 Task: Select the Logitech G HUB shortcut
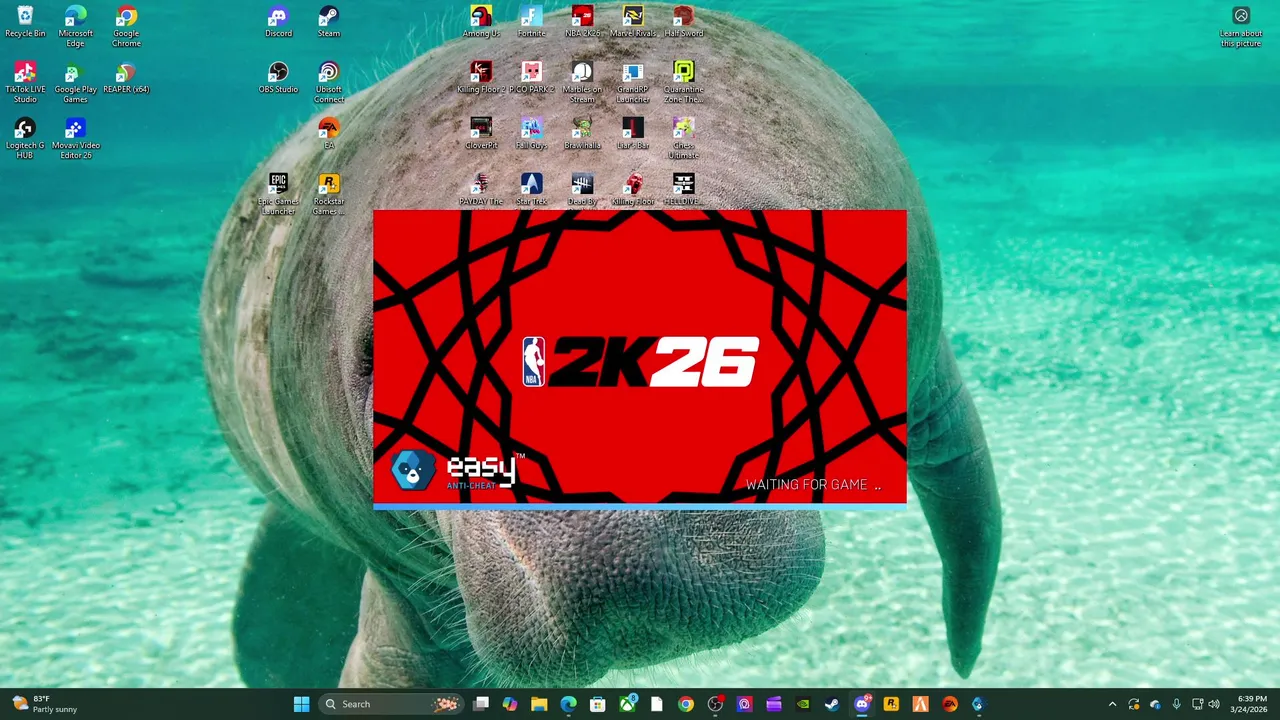25,138
